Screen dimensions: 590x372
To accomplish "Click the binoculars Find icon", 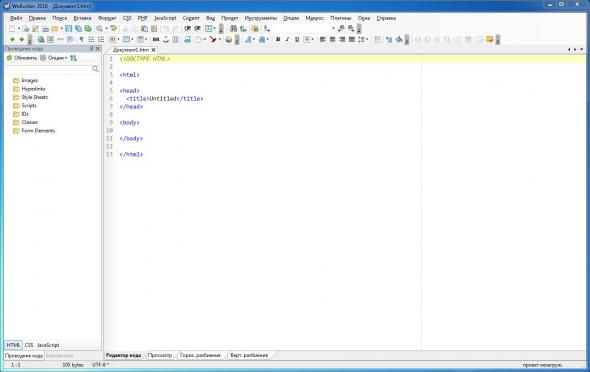I will [233, 29].
